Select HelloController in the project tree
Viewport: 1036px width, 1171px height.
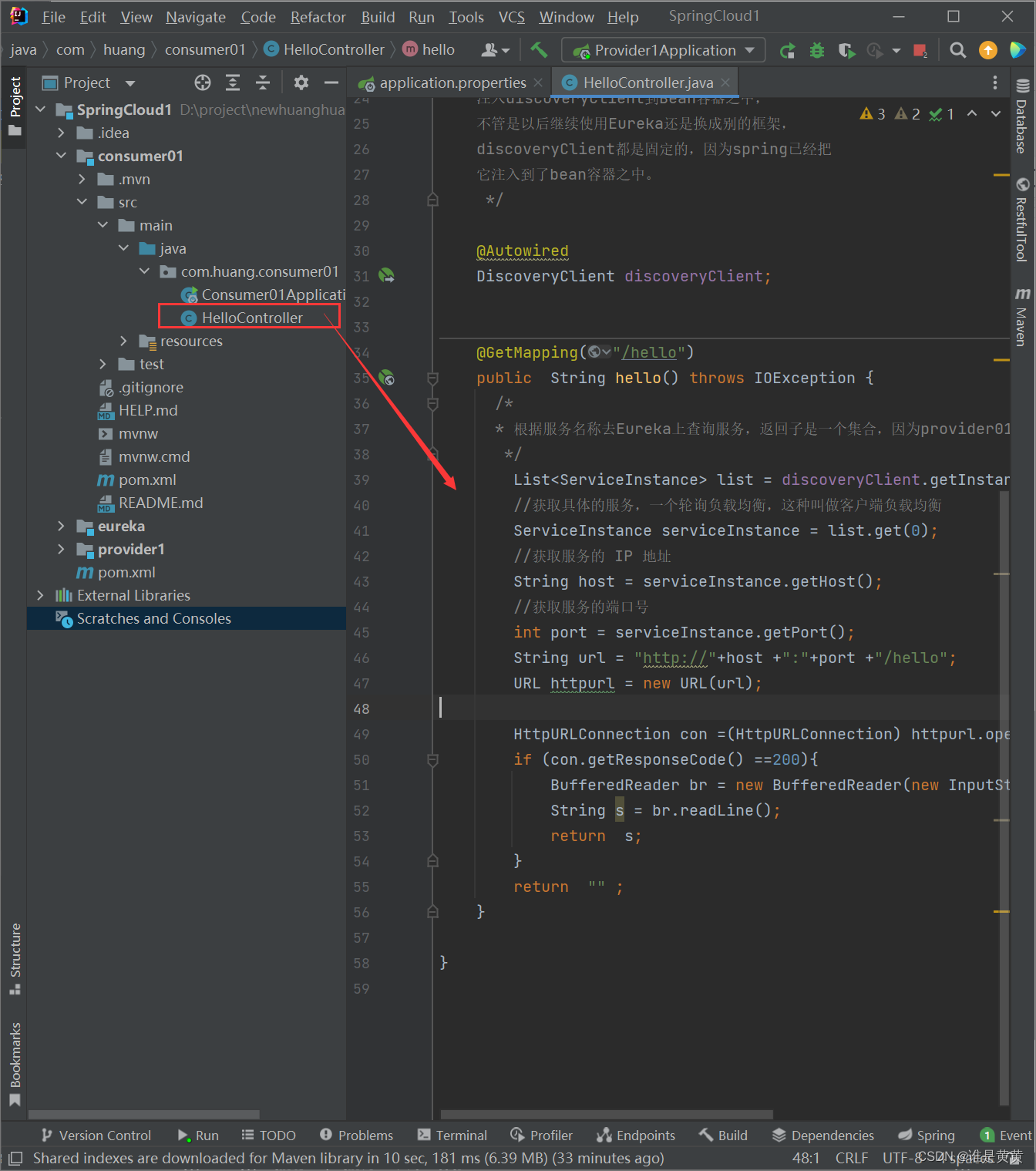pos(252,318)
